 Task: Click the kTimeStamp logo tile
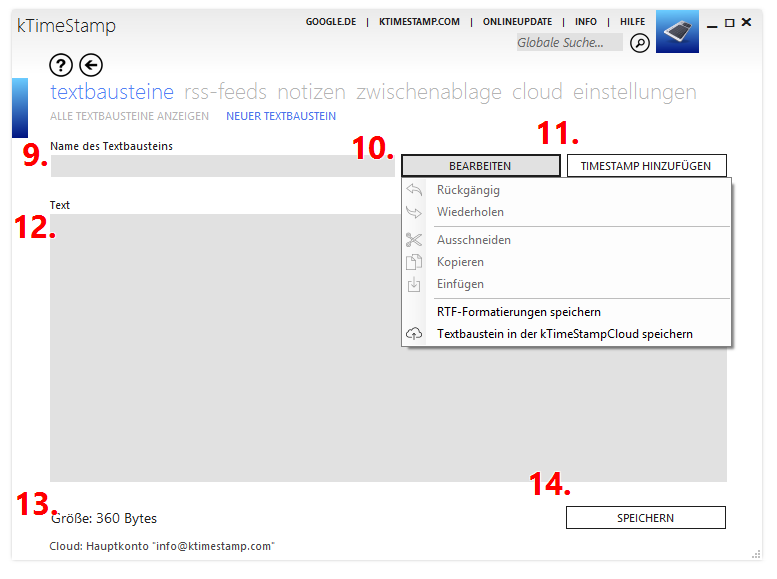tap(677, 32)
